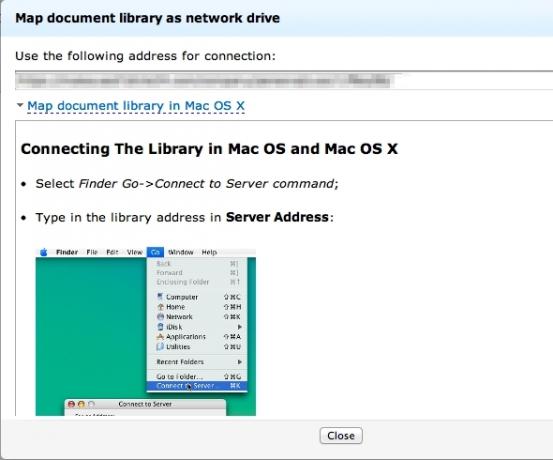Click Help in the embedded menu bar

(x=209, y=252)
